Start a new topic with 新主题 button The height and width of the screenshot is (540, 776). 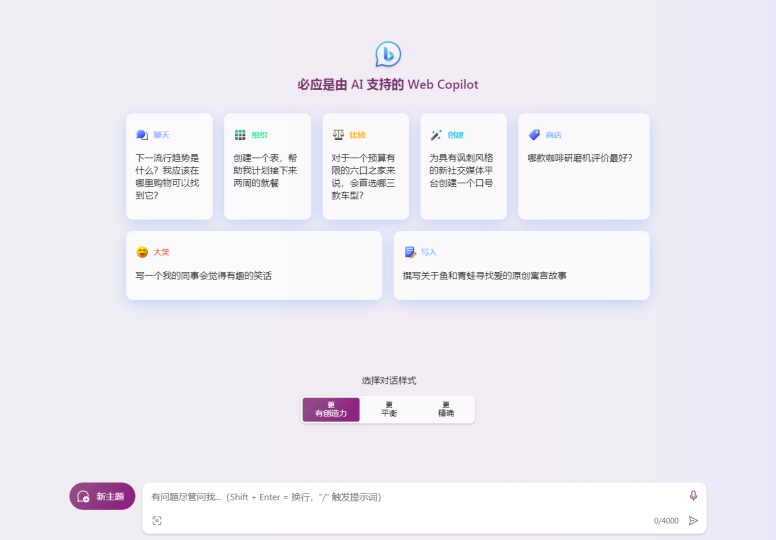point(102,496)
